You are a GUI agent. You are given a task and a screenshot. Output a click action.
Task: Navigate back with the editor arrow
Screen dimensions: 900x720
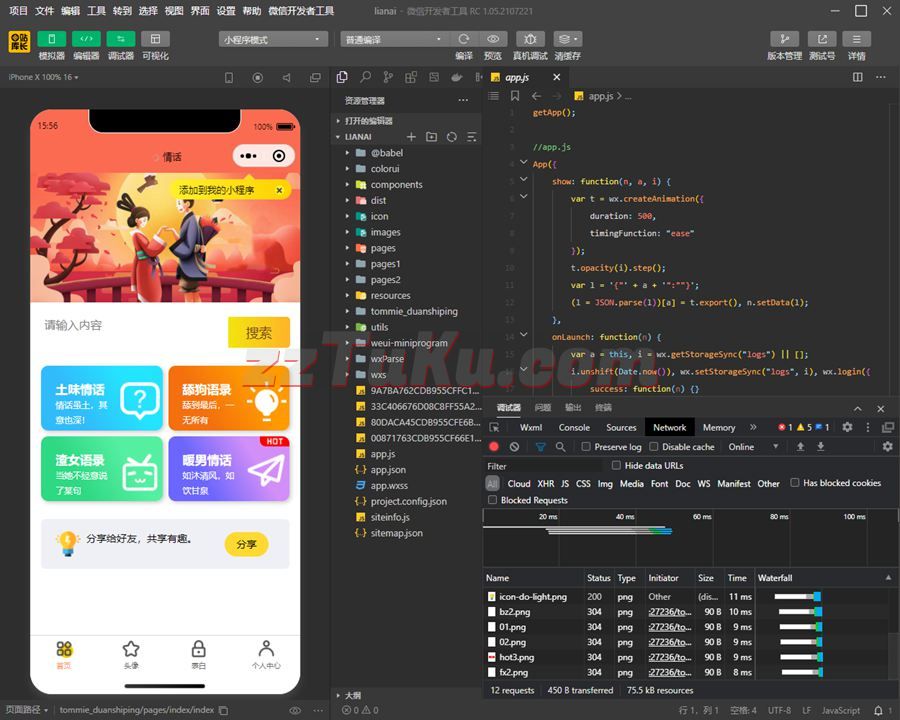coord(536,96)
